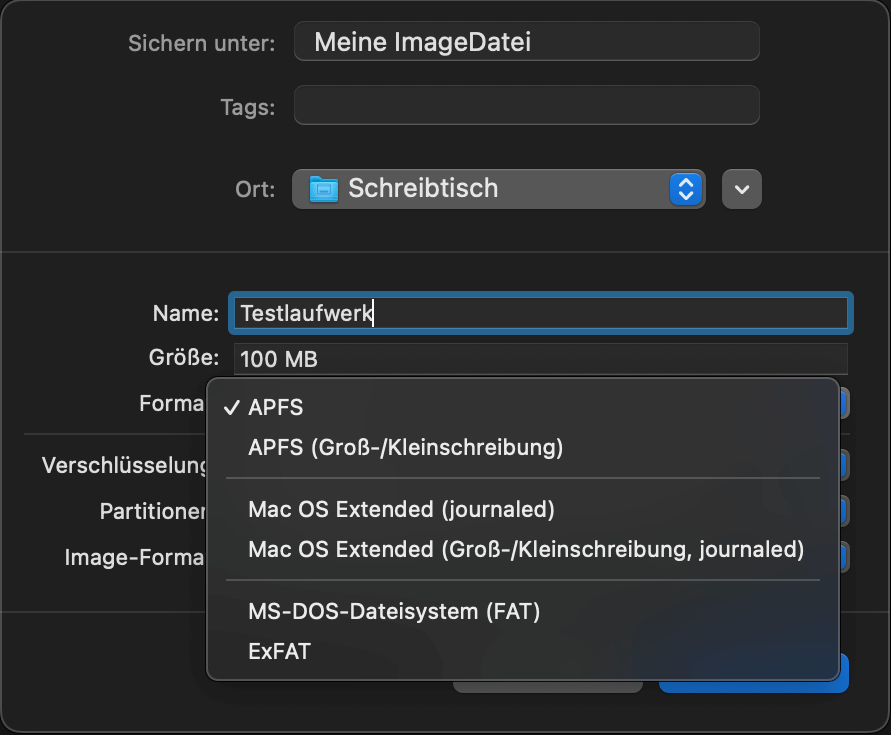Focus the Tags input field

pos(527,105)
